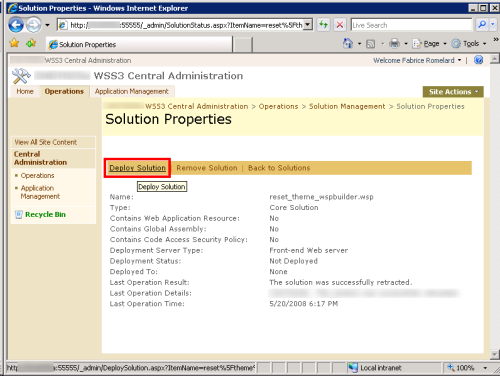Click the red Stop loading icon

(x=340, y=25)
